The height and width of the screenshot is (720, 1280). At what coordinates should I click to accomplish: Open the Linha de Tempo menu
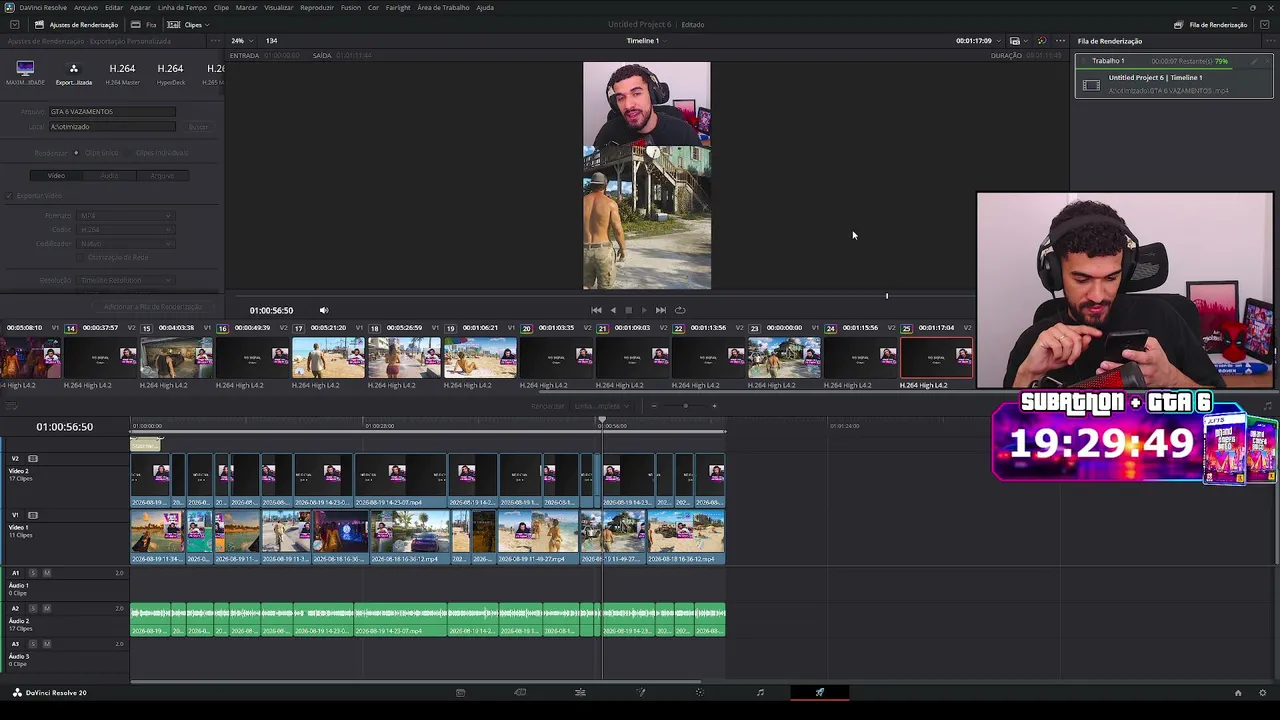click(x=182, y=7)
